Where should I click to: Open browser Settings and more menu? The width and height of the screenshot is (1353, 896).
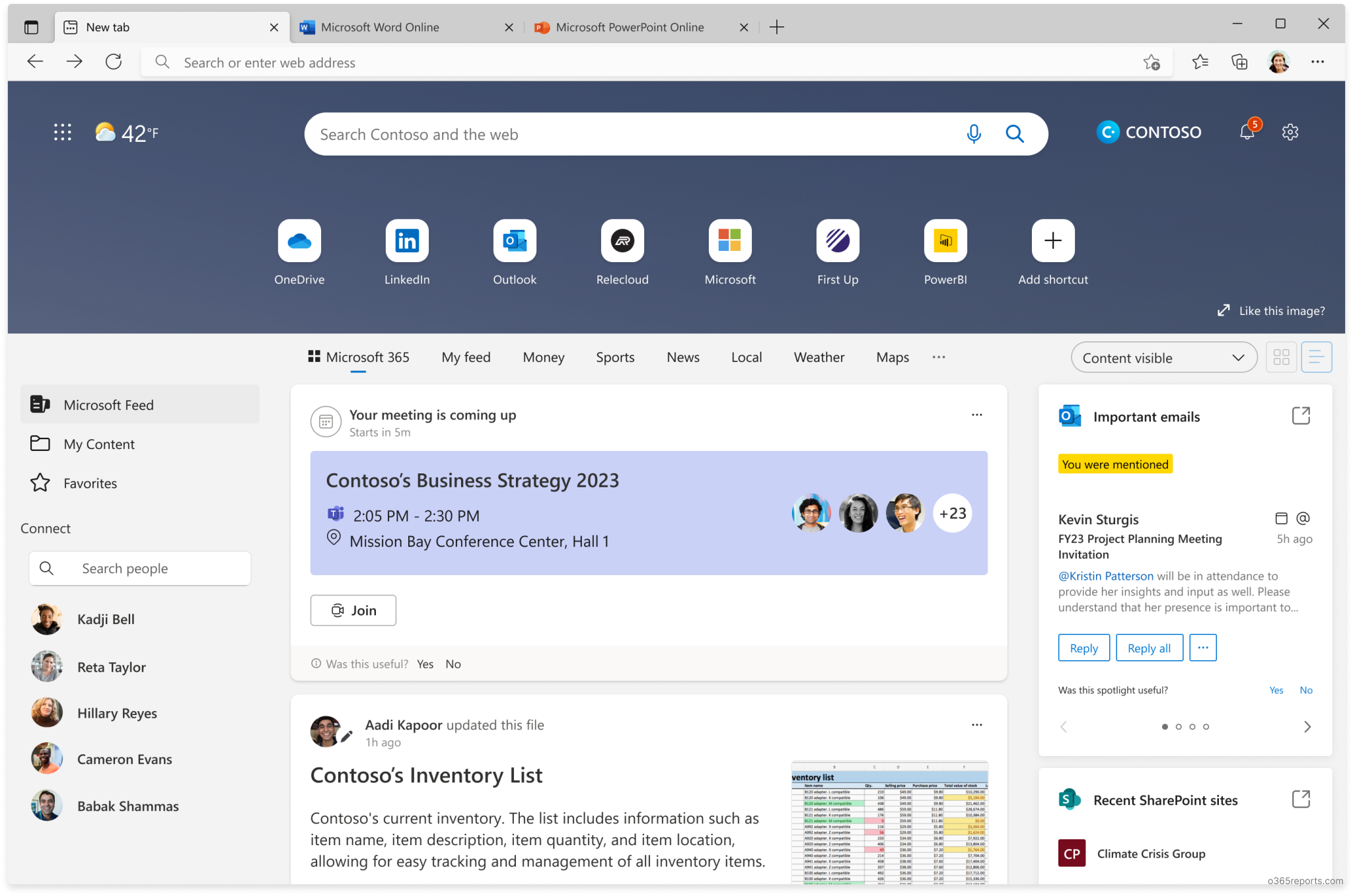[x=1318, y=62]
